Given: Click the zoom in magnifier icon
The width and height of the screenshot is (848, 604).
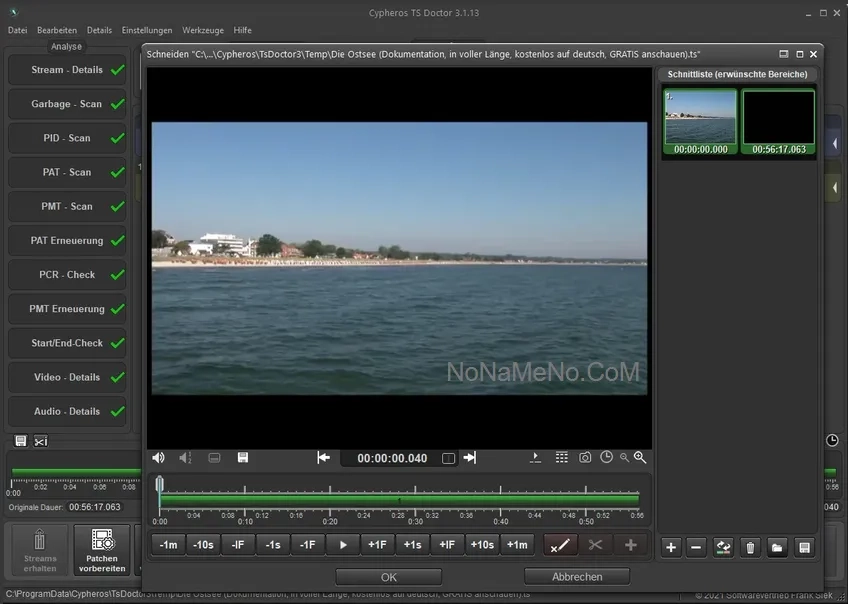Looking at the screenshot, I should pos(640,458).
